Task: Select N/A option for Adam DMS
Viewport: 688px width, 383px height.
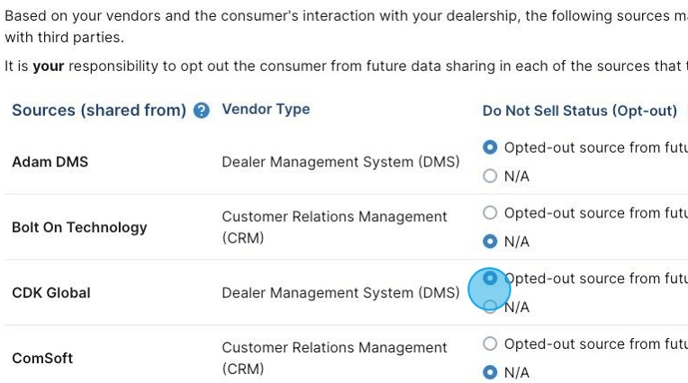Action: click(x=490, y=176)
